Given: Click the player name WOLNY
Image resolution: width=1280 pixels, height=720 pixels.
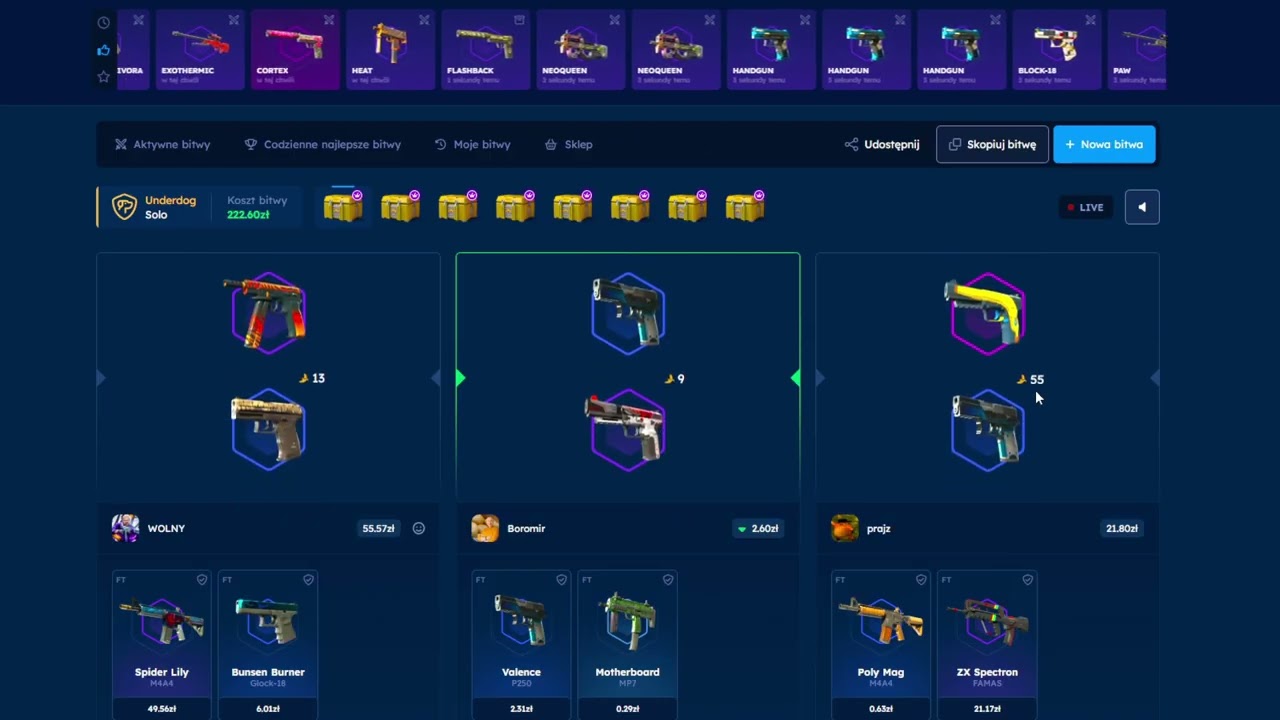Looking at the screenshot, I should 166,528.
